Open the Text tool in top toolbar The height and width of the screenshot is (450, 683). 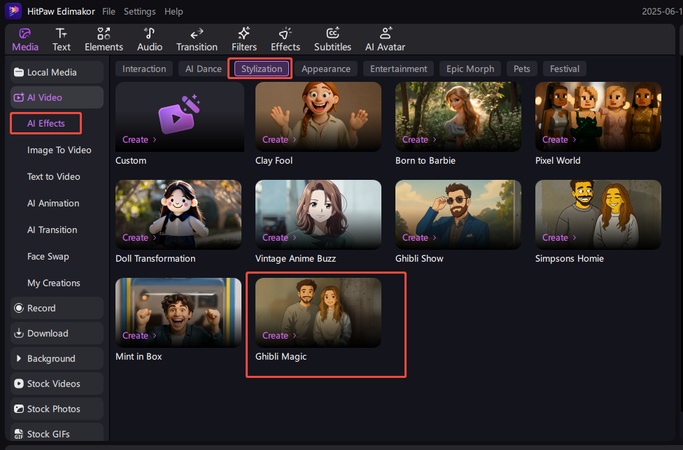click(x=61, y=39)
